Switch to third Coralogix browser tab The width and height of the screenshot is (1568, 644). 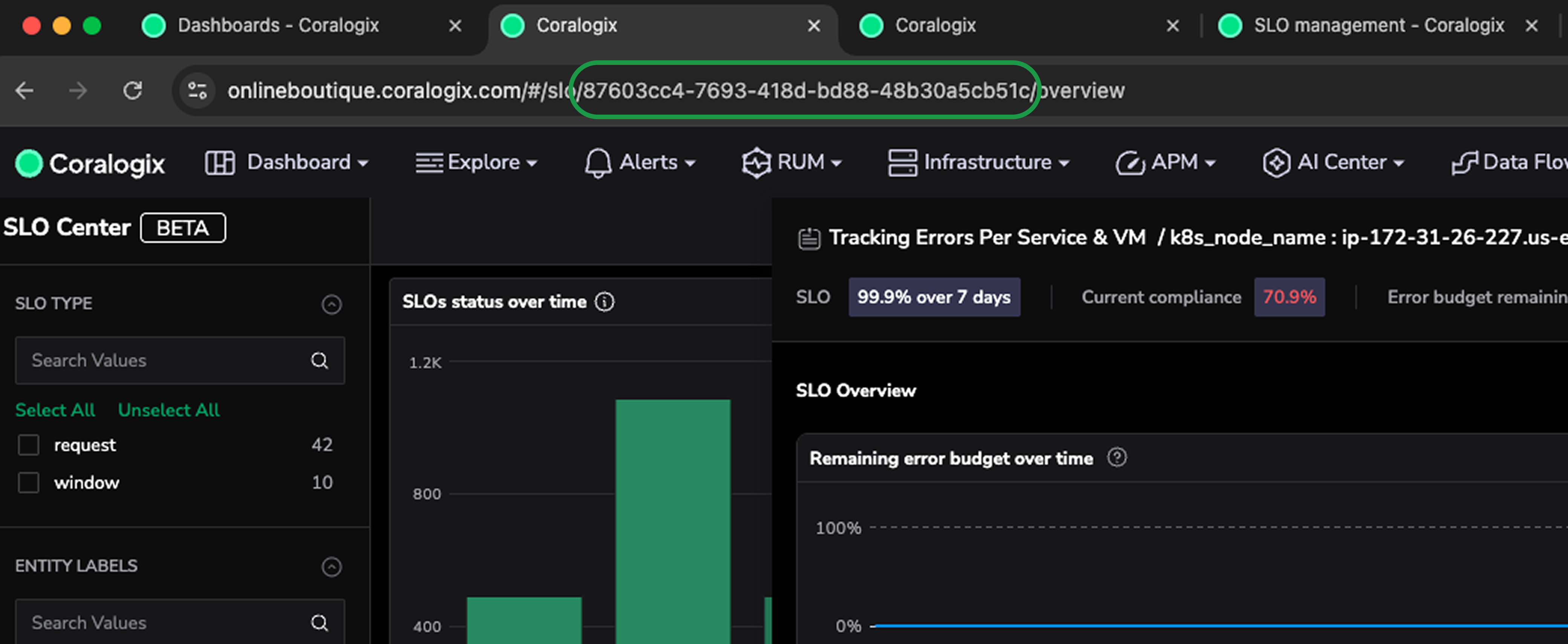click(935, 26)
